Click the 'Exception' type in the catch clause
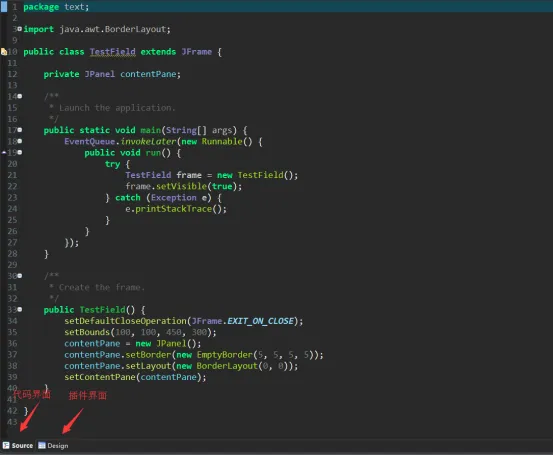 click(173, 197)
